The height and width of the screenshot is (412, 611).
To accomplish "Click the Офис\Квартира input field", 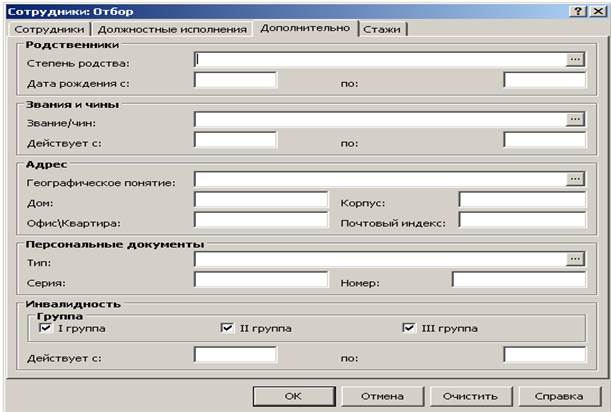I will pos(261,220).
